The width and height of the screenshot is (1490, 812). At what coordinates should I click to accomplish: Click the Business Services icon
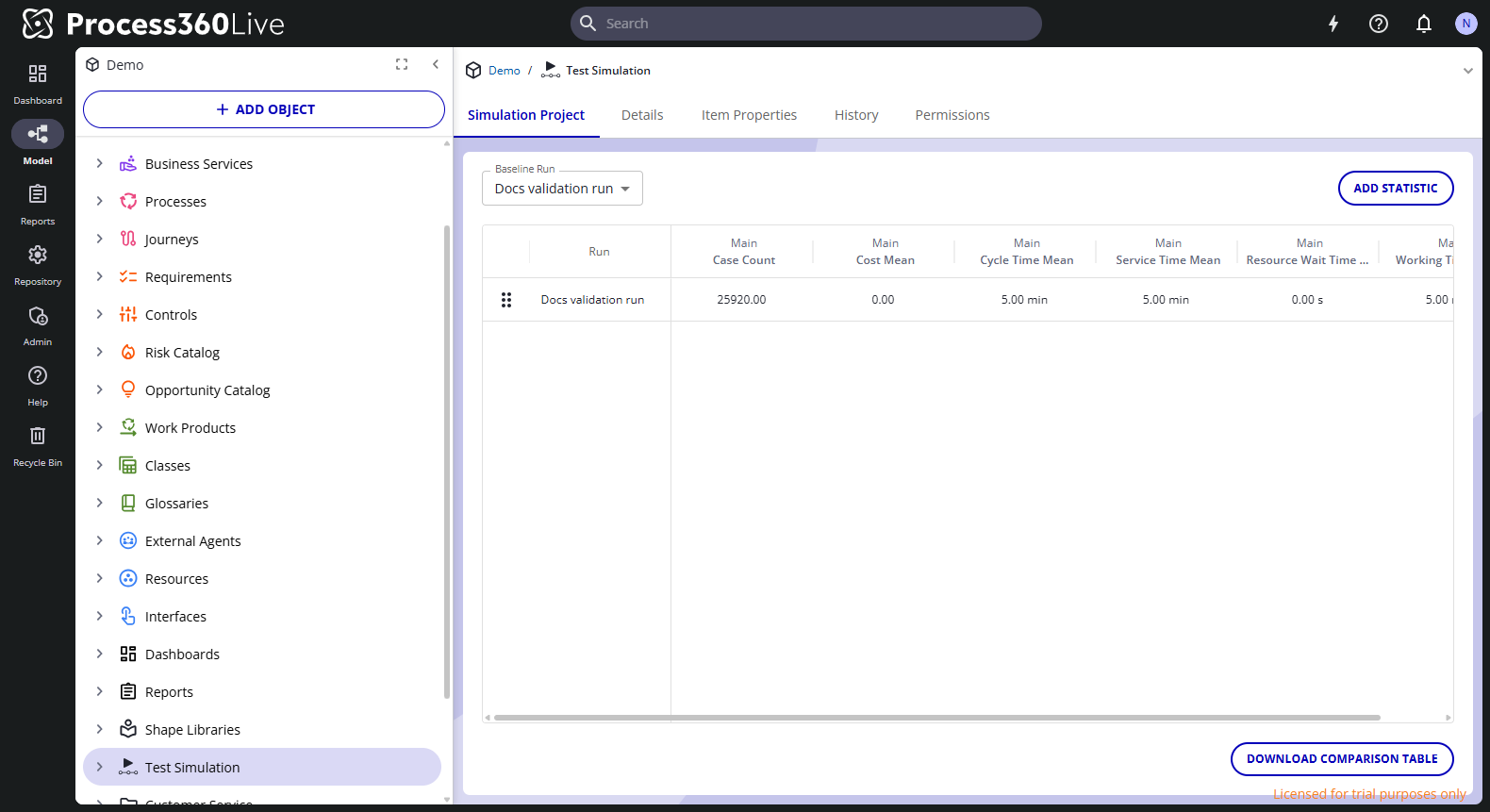click(x=128, y=164)
